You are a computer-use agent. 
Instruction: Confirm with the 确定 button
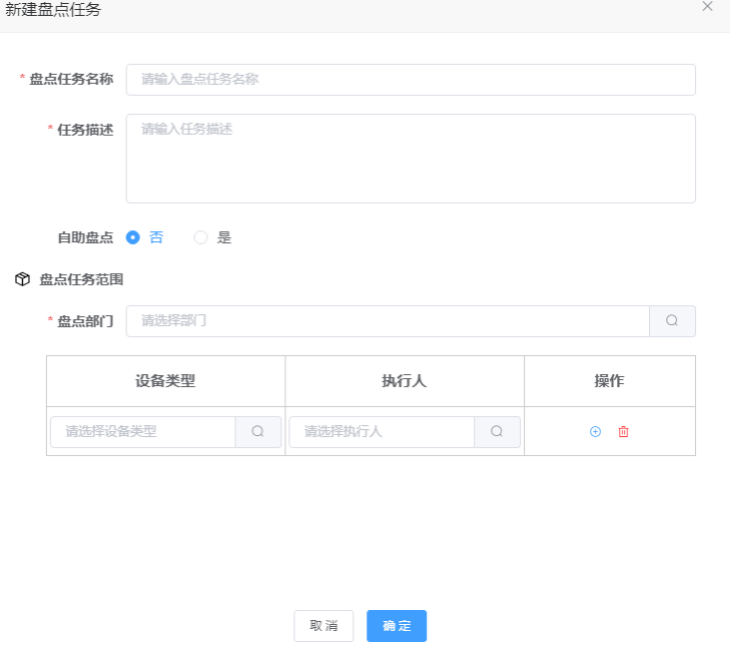click(x=397, y=626)
